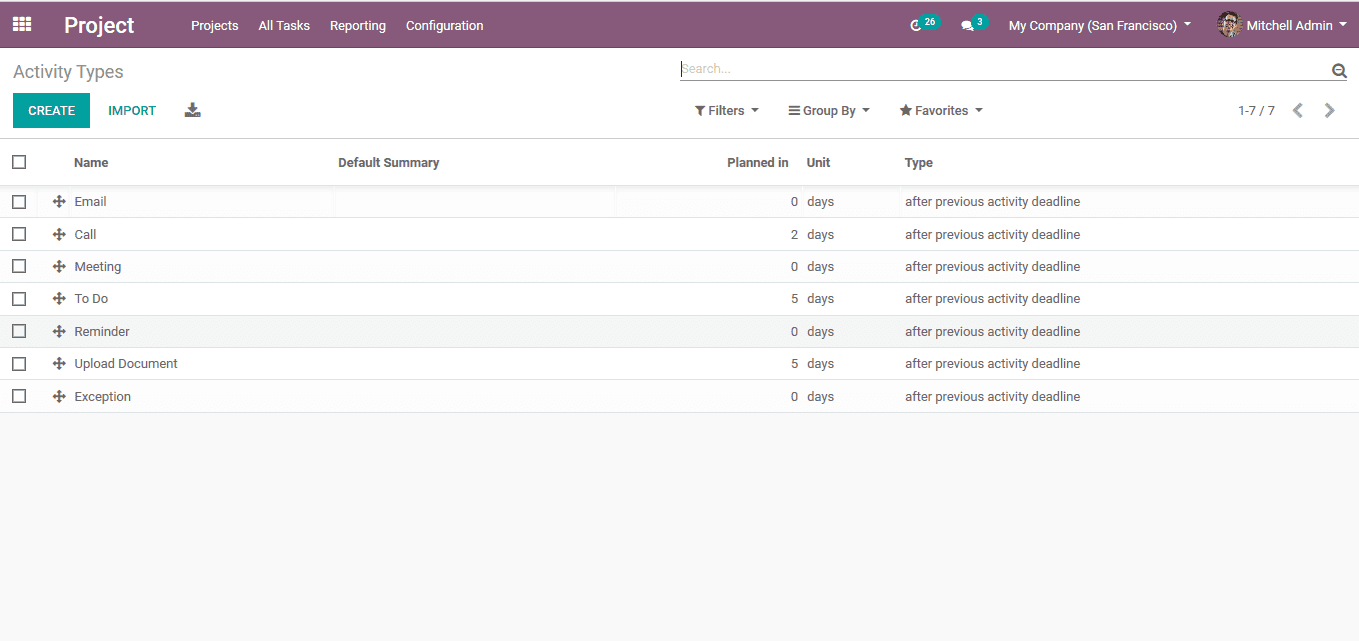
Task: Check the Exception row checkbox
Action: (19, 396)
